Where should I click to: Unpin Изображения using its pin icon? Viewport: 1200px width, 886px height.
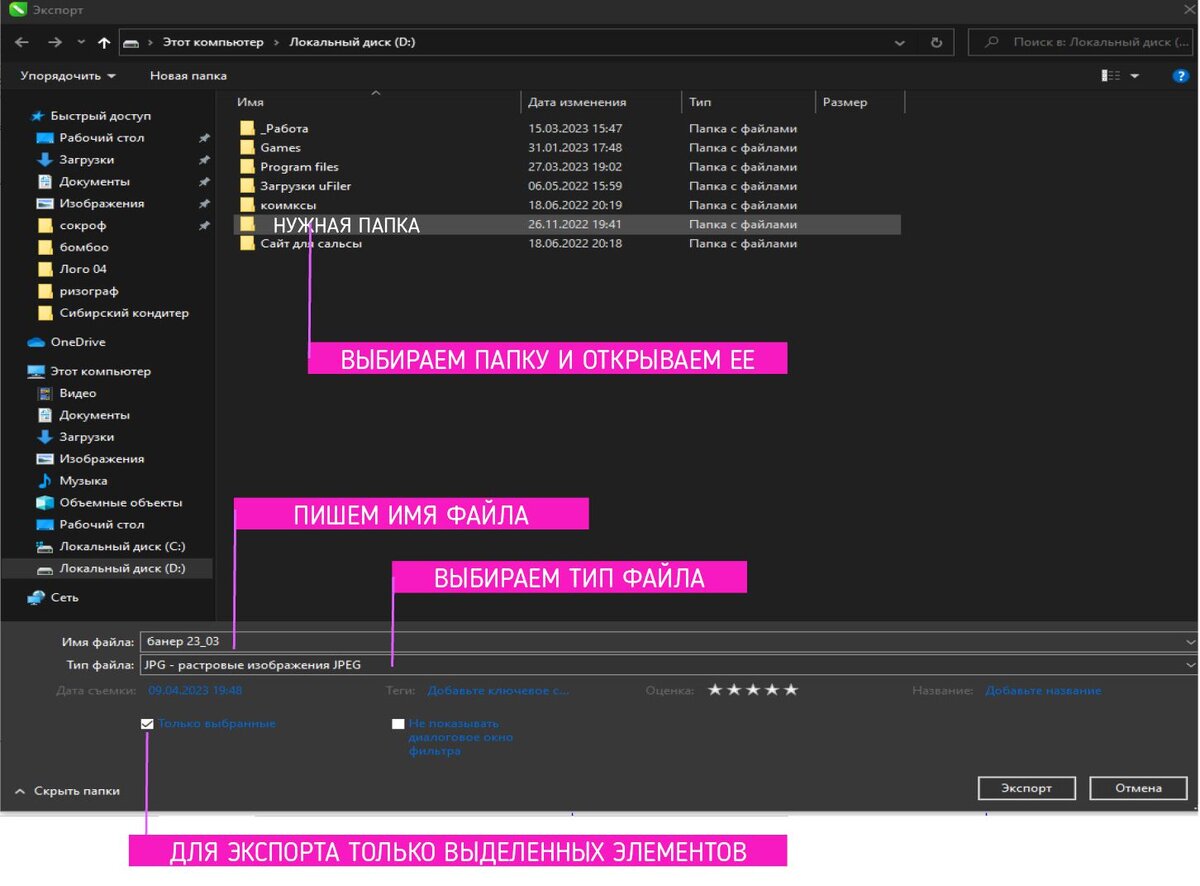[x=204, y=204]
